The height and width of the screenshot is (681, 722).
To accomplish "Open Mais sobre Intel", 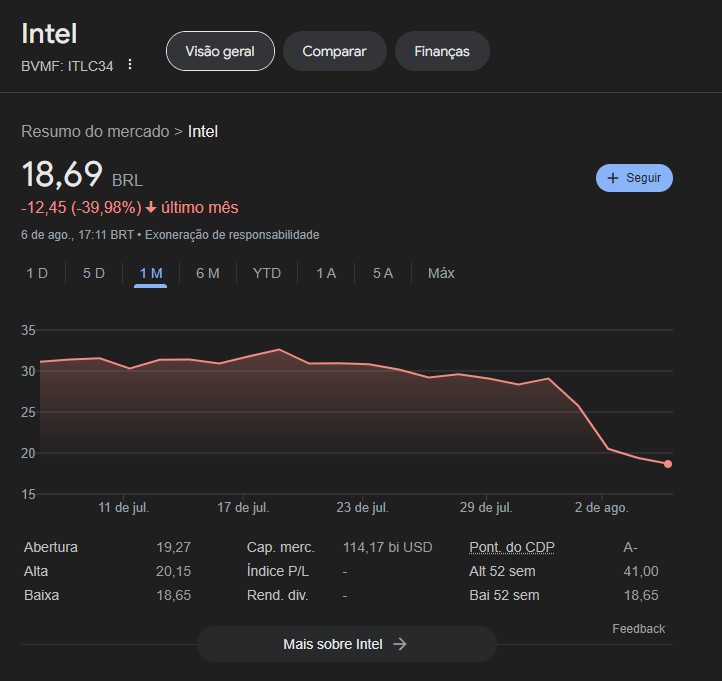I will coord(346,644).
